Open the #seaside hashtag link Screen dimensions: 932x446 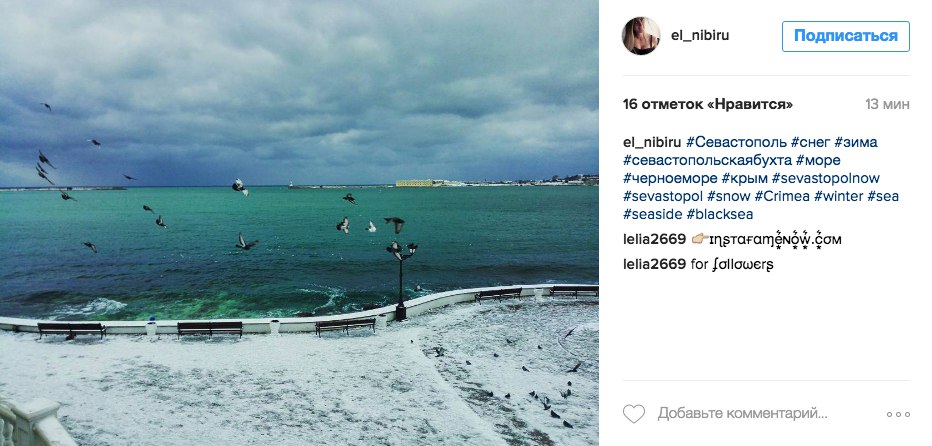point(653,214)
